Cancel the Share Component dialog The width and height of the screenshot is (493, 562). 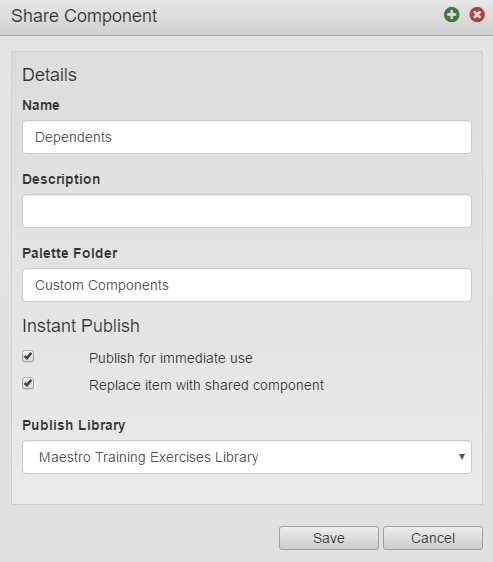pos(433,538)
